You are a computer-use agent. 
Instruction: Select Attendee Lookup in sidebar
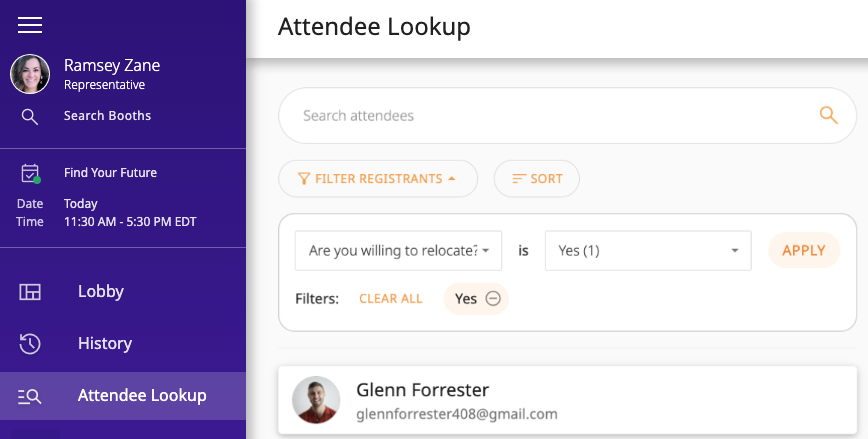pos(142,396)
